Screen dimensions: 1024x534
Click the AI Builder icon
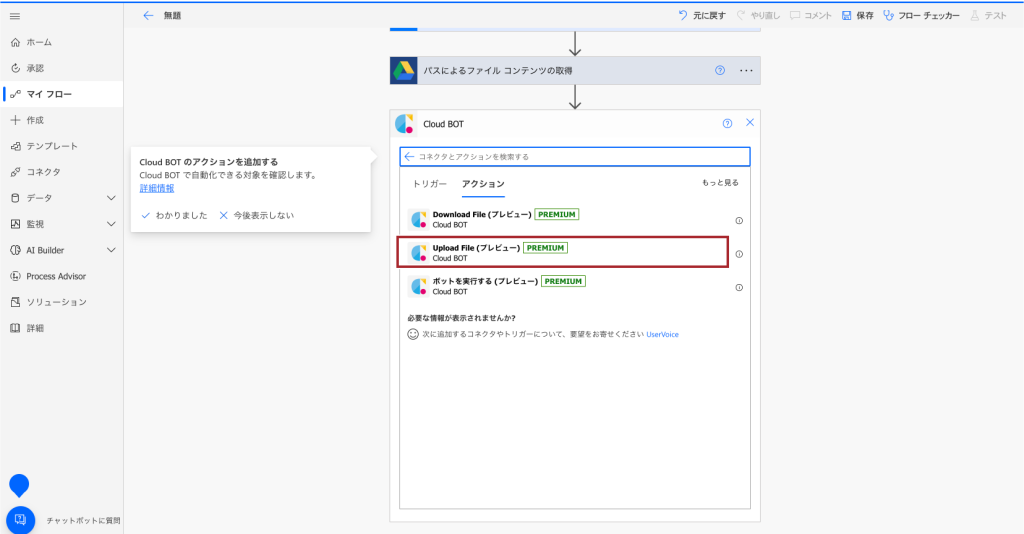pos(16,250)
